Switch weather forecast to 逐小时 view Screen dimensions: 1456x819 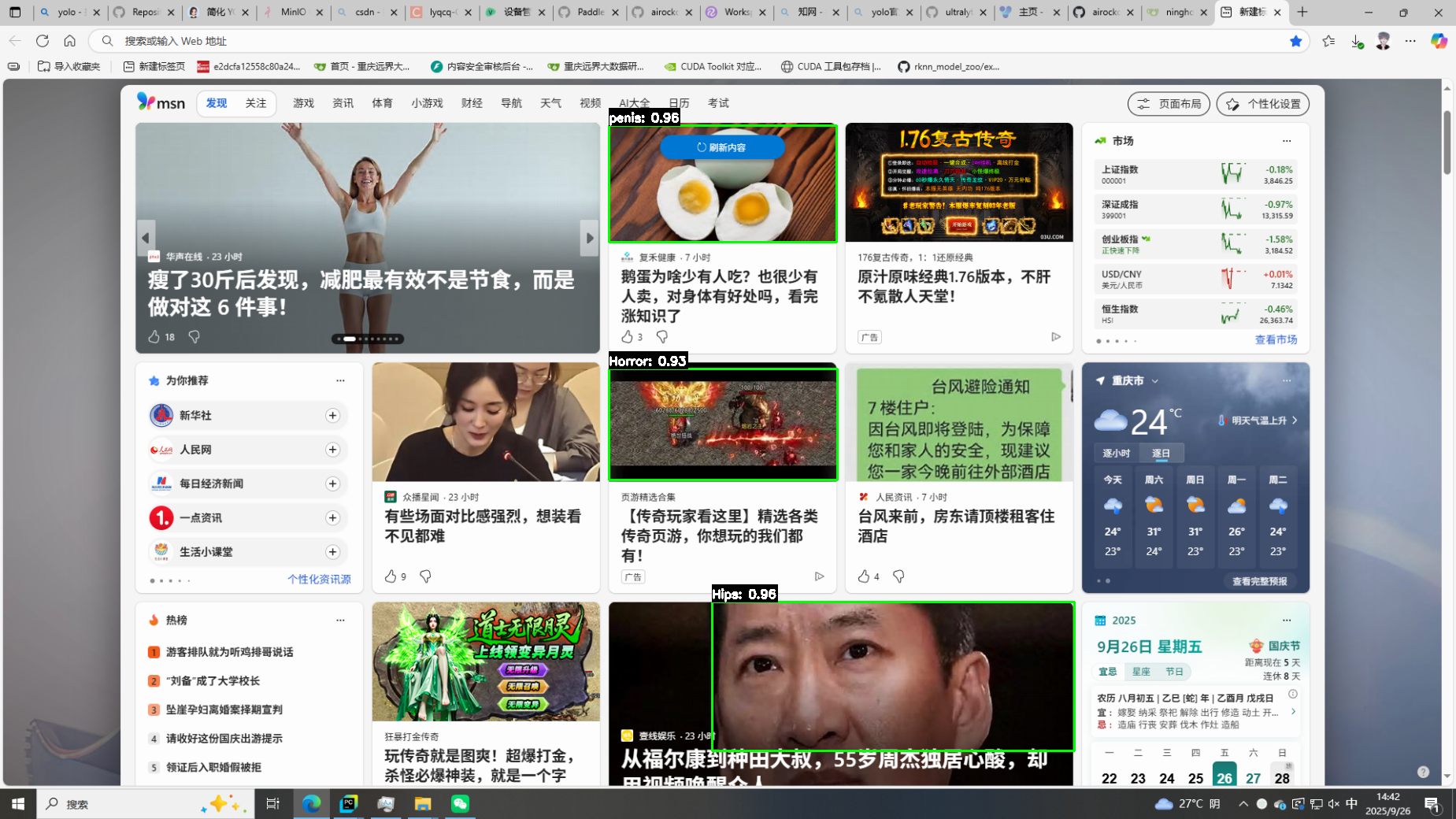click(x=1116, y=453)
